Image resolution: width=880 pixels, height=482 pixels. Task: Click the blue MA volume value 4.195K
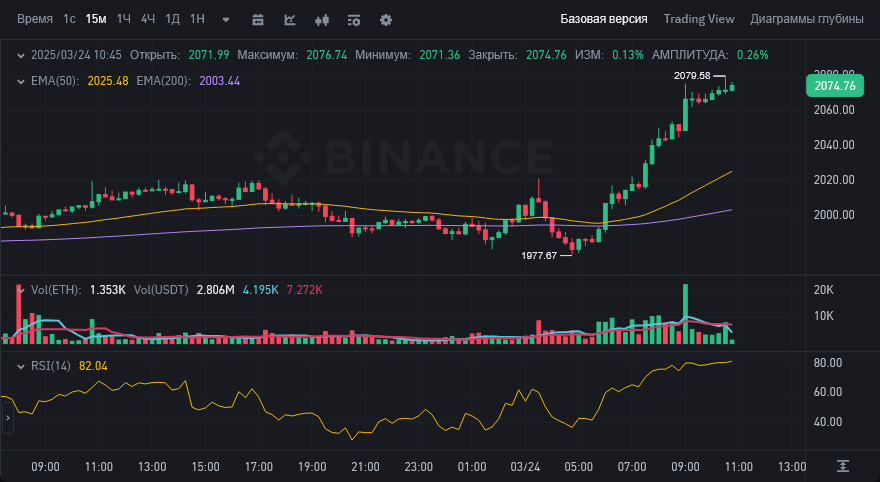(x=260, y=290)
